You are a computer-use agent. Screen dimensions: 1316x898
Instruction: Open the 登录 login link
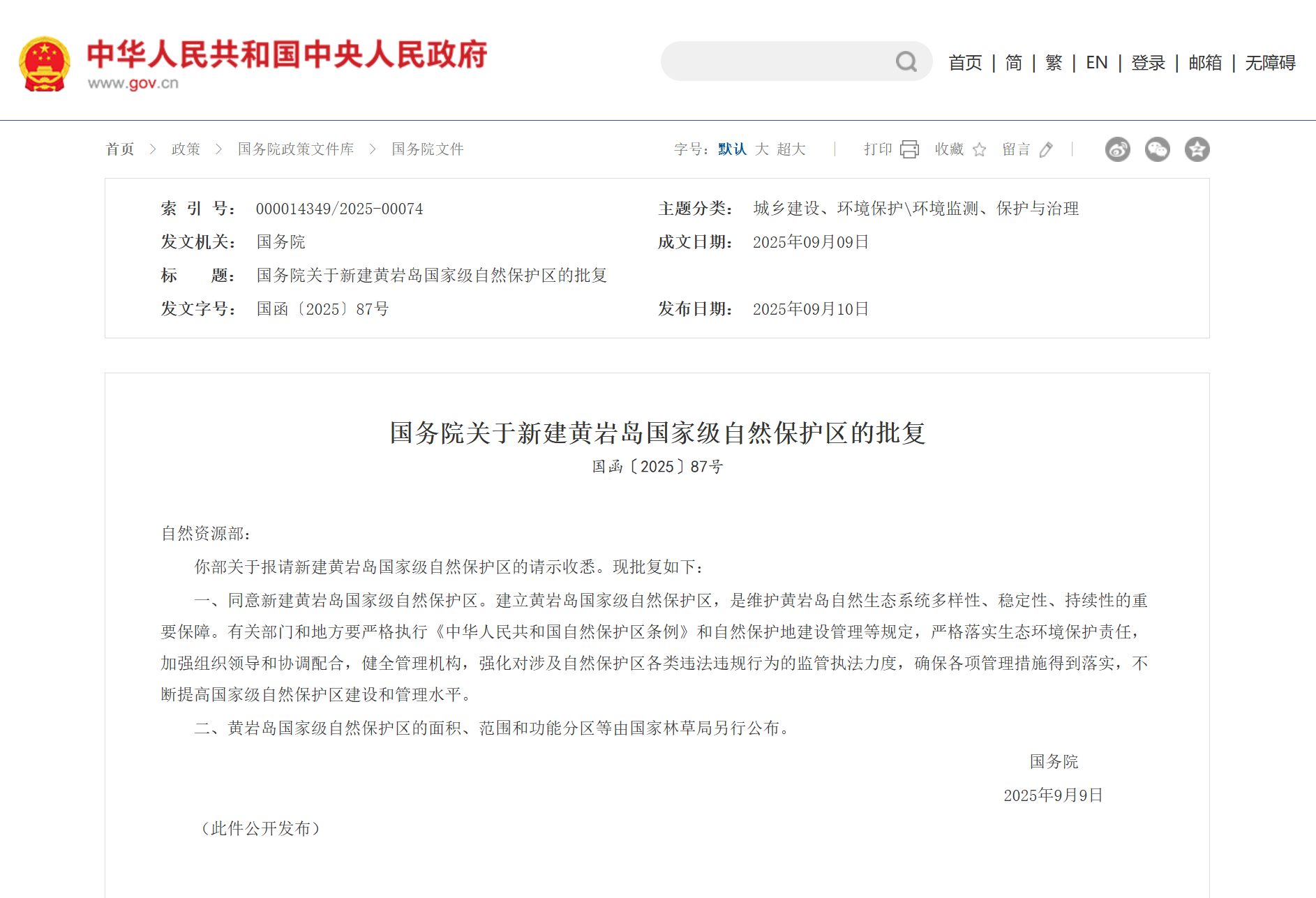1149,63
